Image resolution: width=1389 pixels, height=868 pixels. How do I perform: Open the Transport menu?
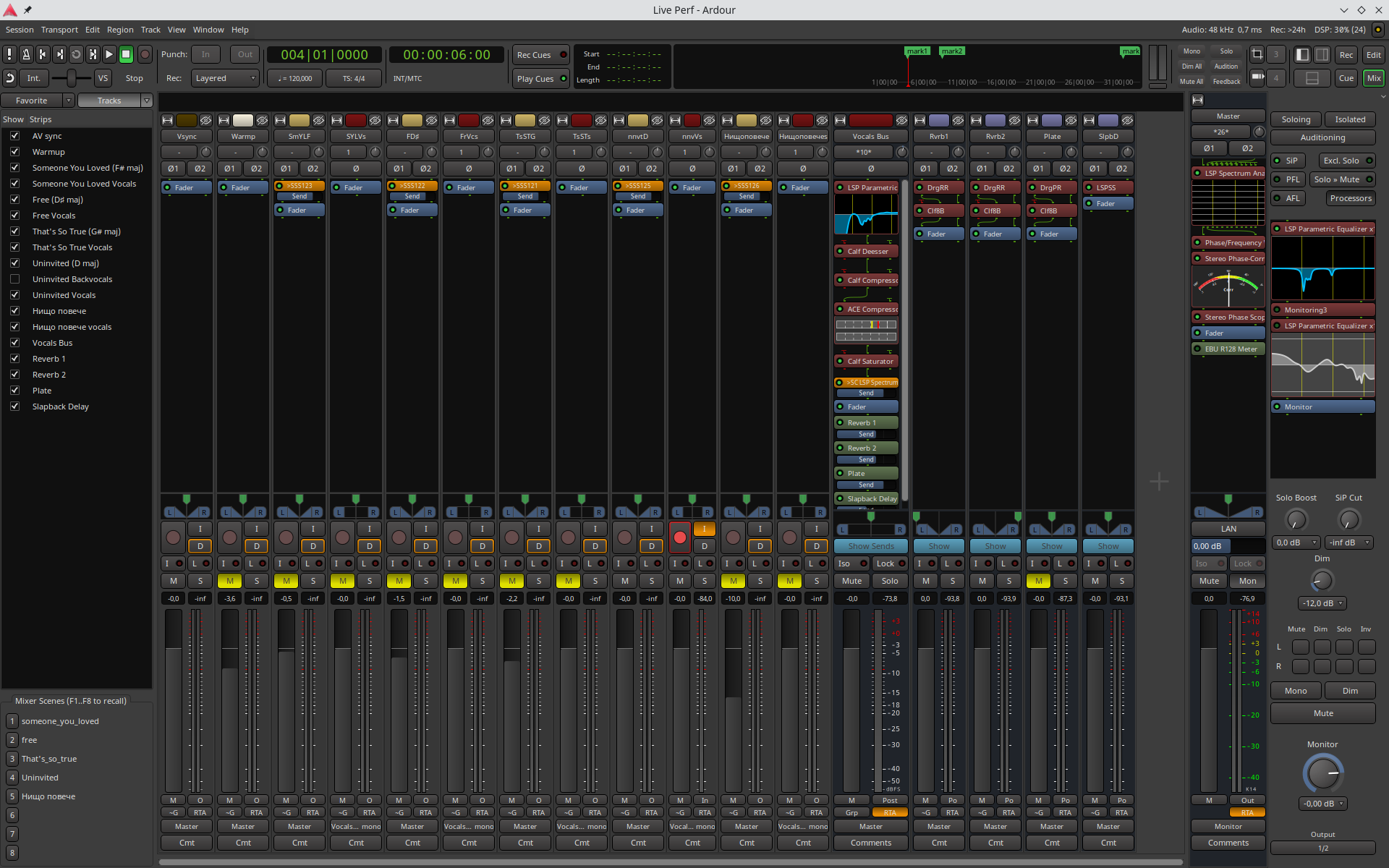pos(59,30)
